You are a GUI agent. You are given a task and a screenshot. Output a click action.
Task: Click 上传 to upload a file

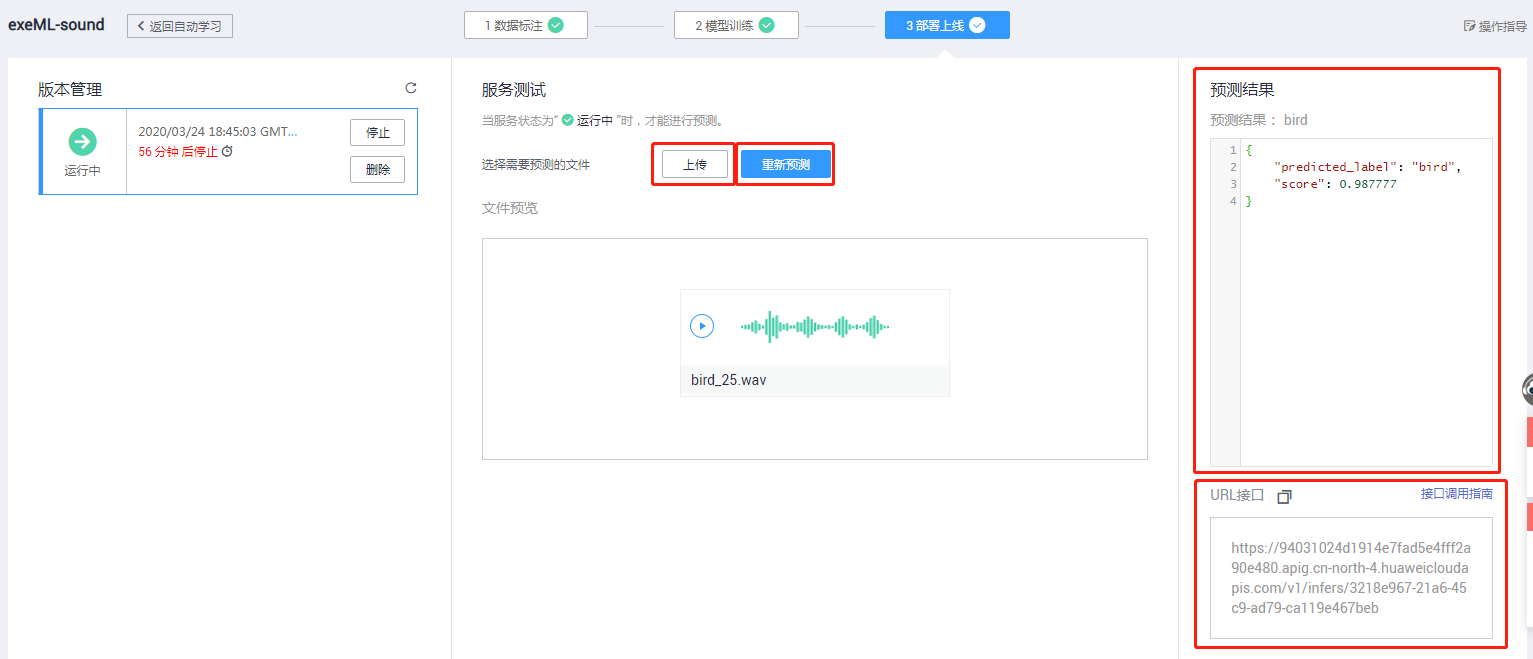(x=694, y=163)
